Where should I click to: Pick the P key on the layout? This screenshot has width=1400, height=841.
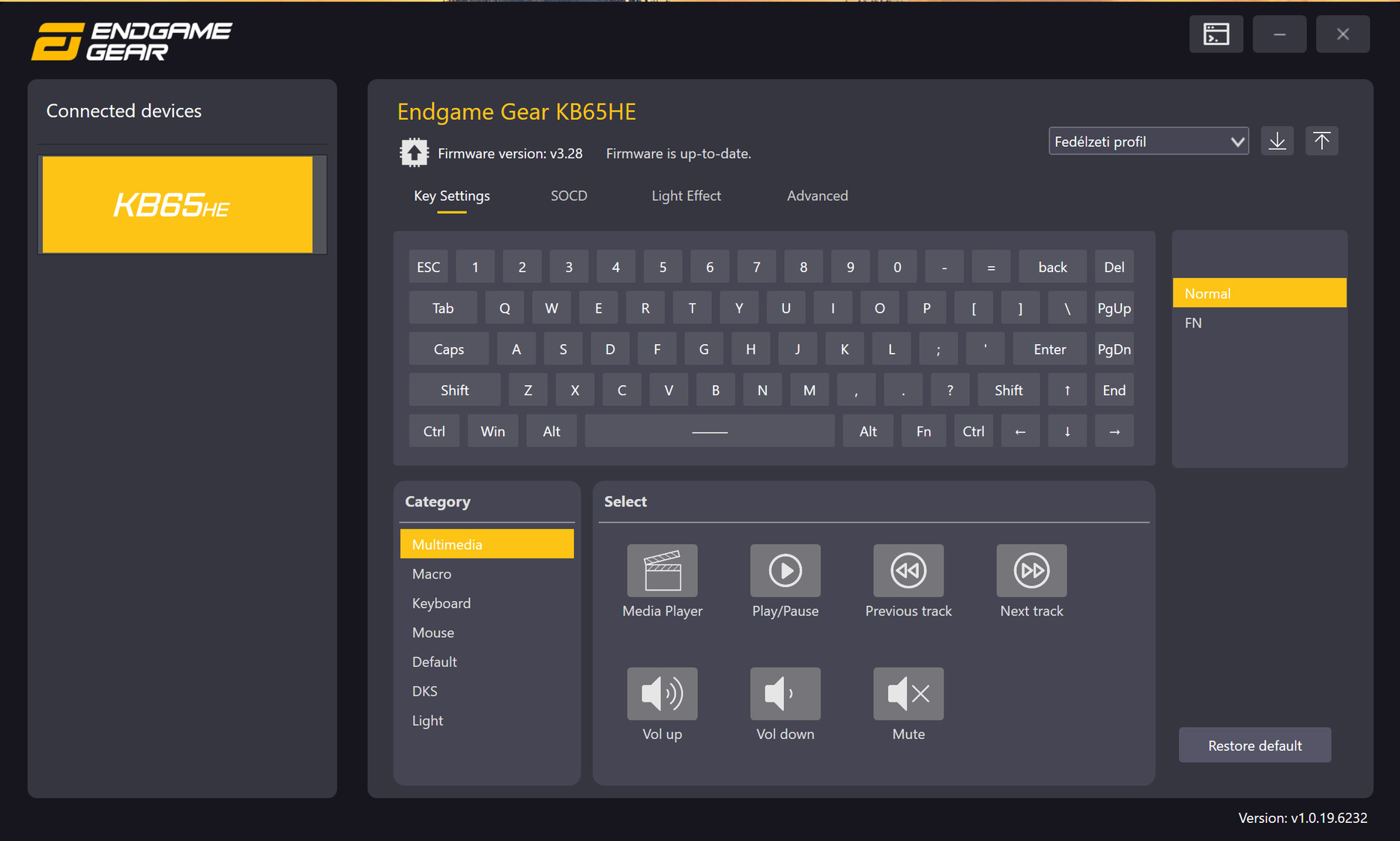coord(926,308)
